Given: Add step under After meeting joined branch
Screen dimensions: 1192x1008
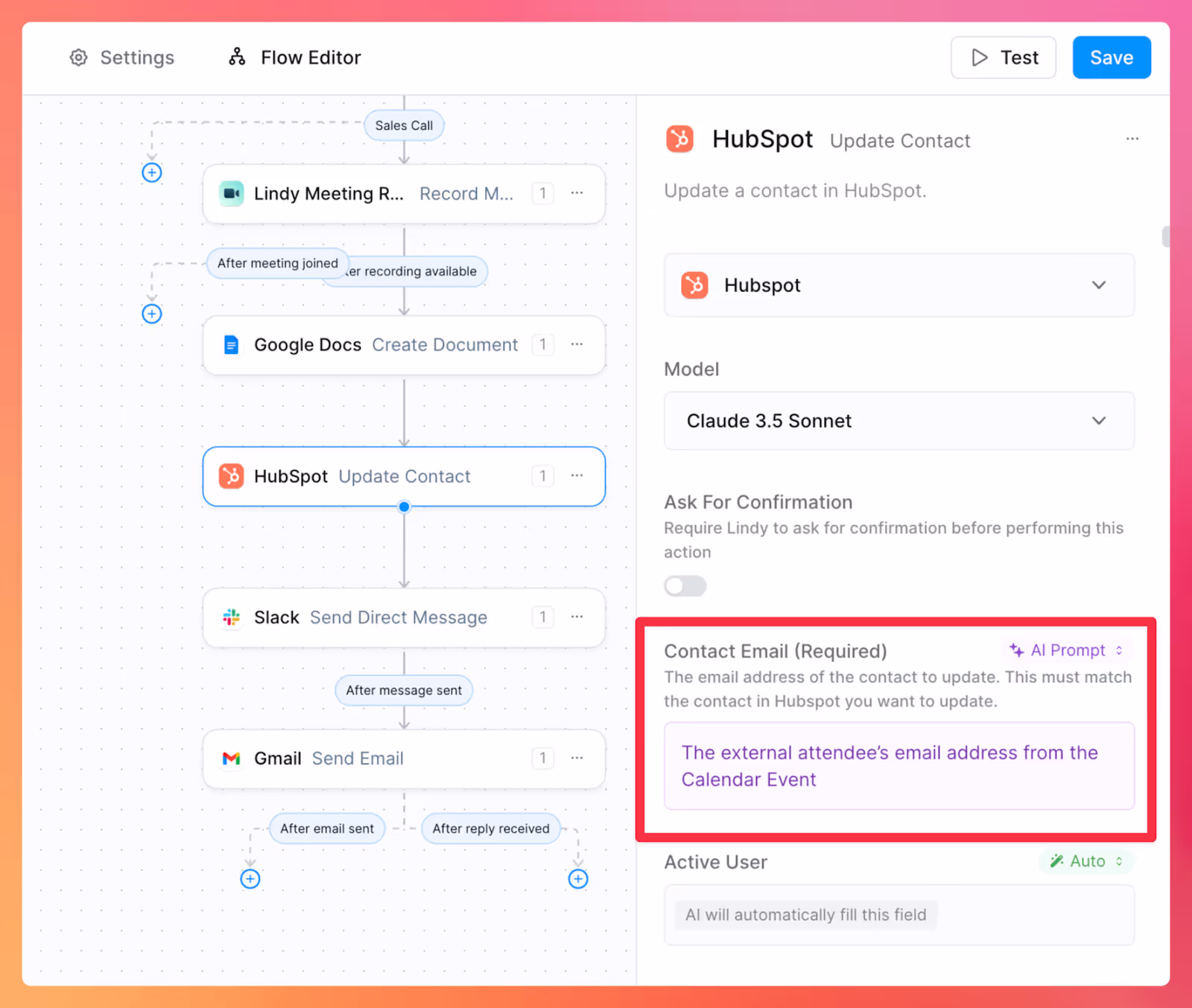Looking at the screenshot, I should 152,314.
